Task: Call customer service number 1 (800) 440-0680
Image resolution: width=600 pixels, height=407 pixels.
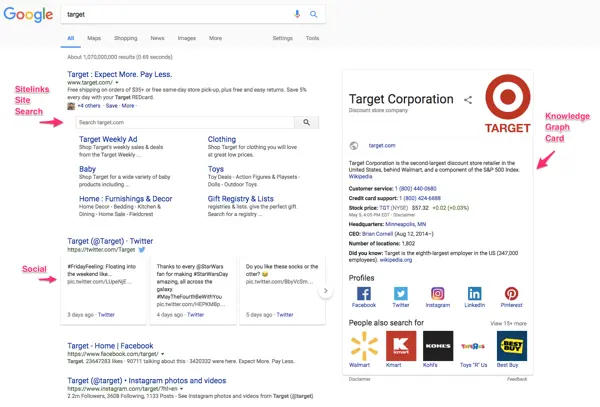Action: click(x=416, y=189)
